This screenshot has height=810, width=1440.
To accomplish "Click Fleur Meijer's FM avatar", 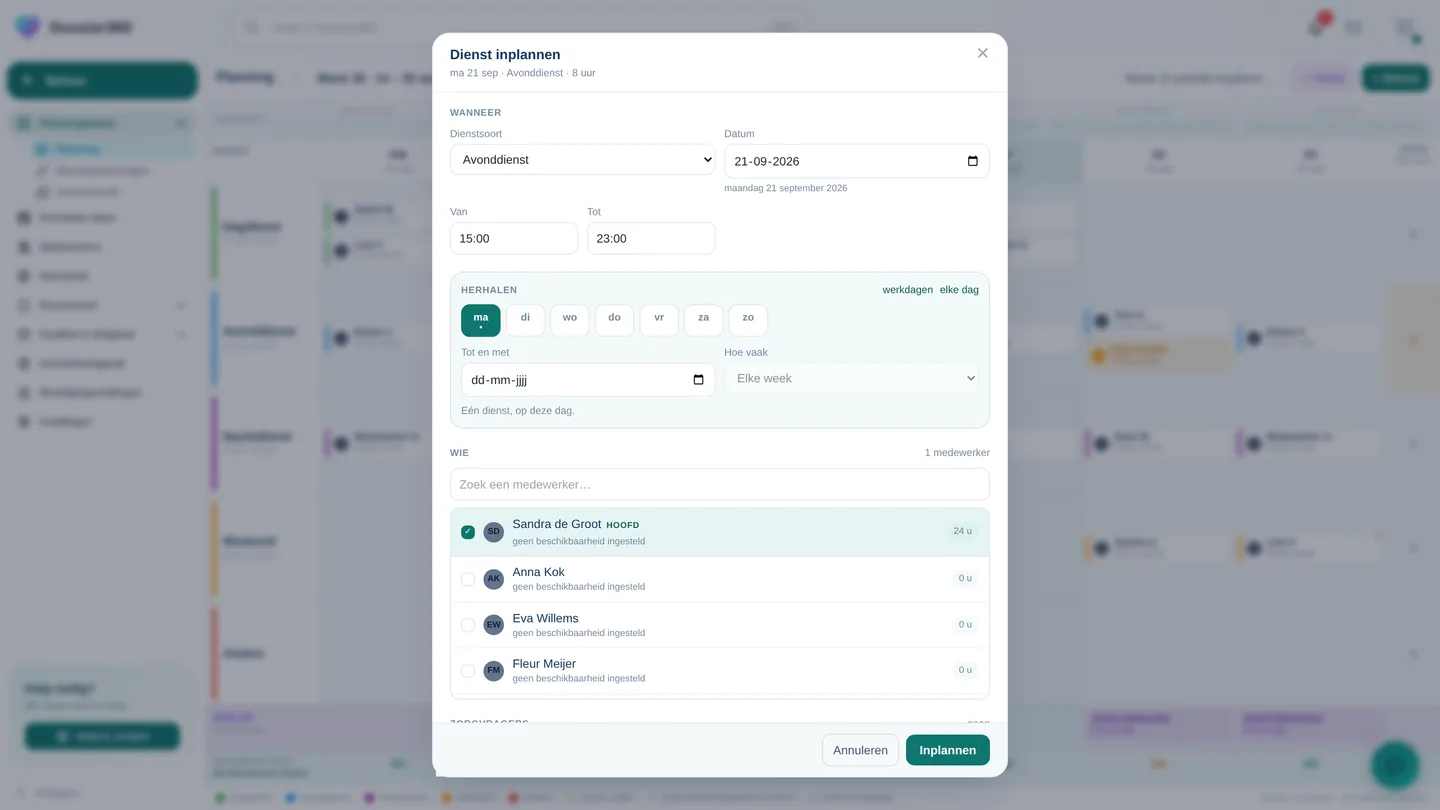I will pos(494,671).
